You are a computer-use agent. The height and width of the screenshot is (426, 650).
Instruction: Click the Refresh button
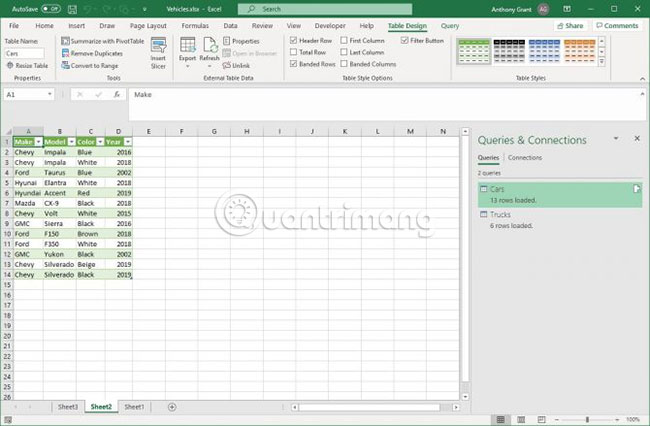pyautogui.click(x=209, y=53)
